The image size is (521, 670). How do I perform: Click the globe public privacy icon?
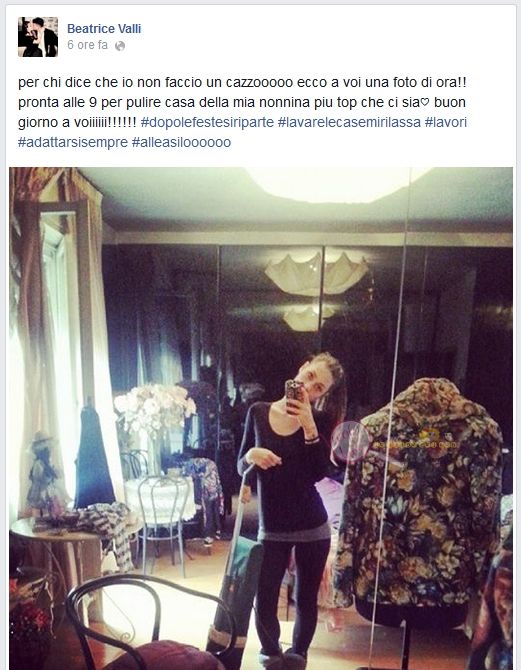(120, 46)
